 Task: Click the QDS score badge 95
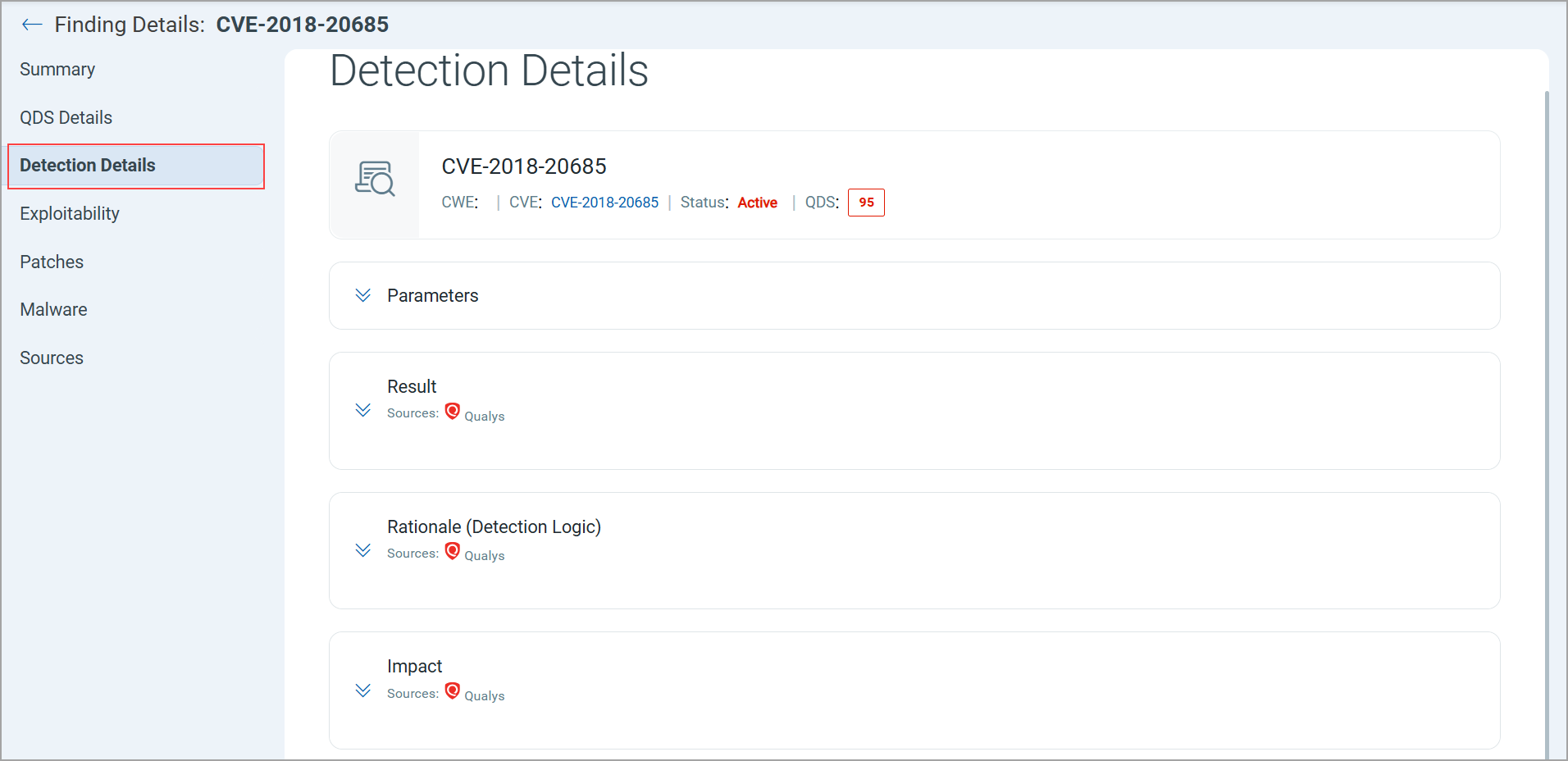click(x=866, y=203)
